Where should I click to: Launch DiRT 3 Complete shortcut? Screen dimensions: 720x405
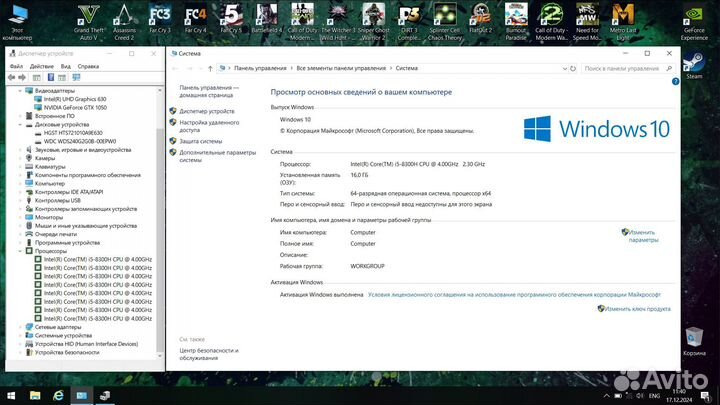(x=409, y=22)
